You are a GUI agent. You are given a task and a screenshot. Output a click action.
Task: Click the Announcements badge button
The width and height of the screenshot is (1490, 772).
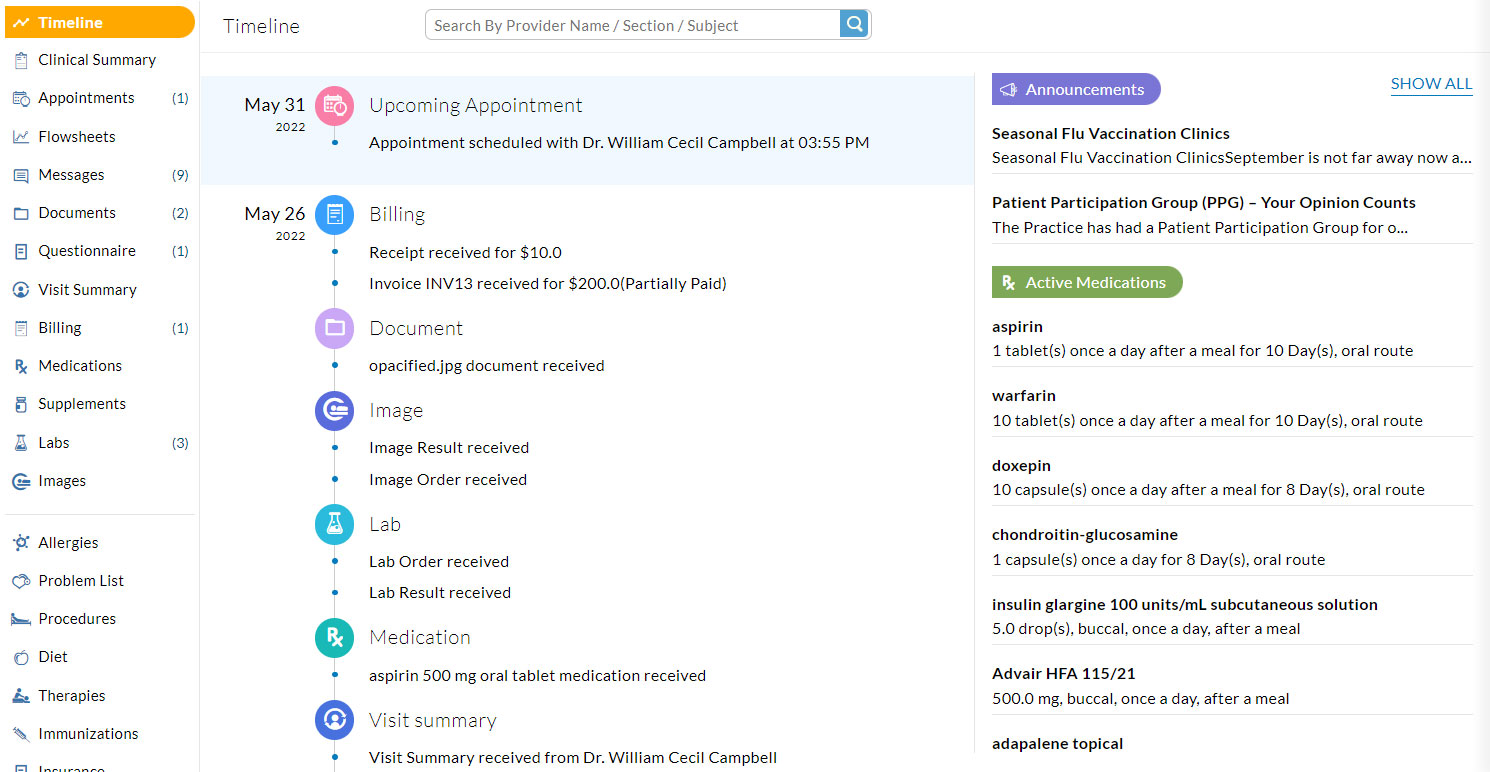[x=1076, y=89]
